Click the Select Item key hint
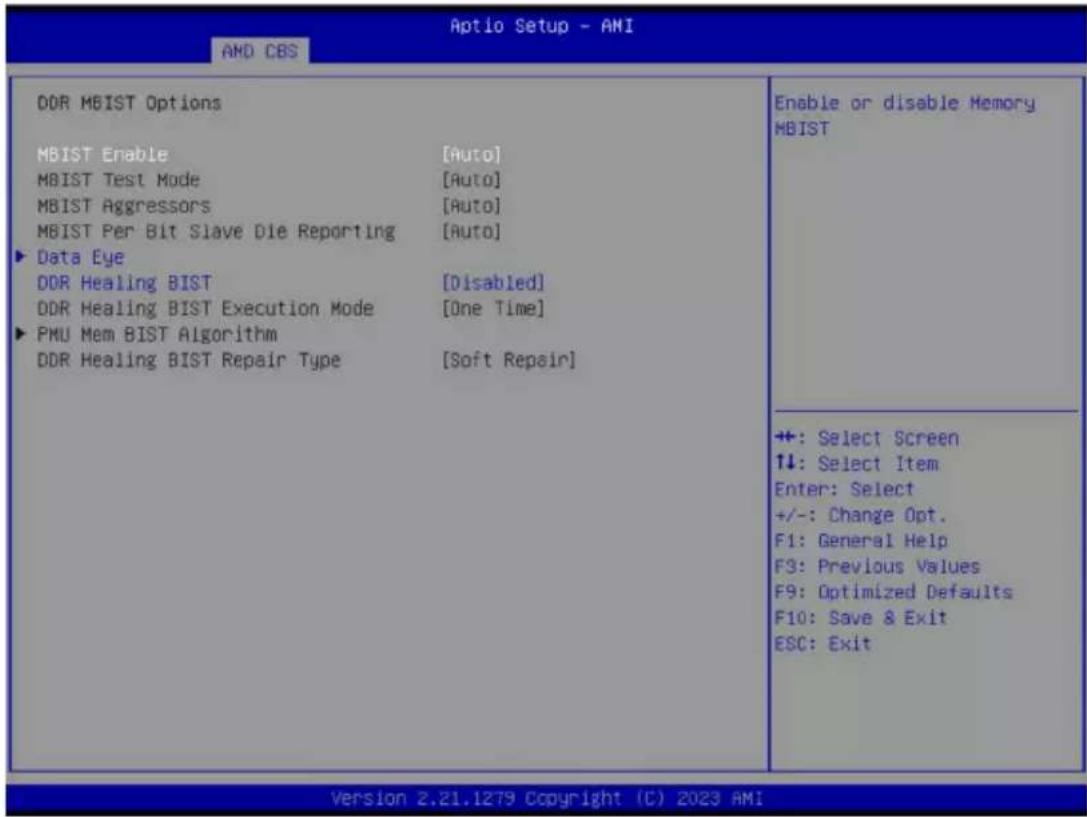This screenshot has width=1087, height=817. (x=857, y=464)
